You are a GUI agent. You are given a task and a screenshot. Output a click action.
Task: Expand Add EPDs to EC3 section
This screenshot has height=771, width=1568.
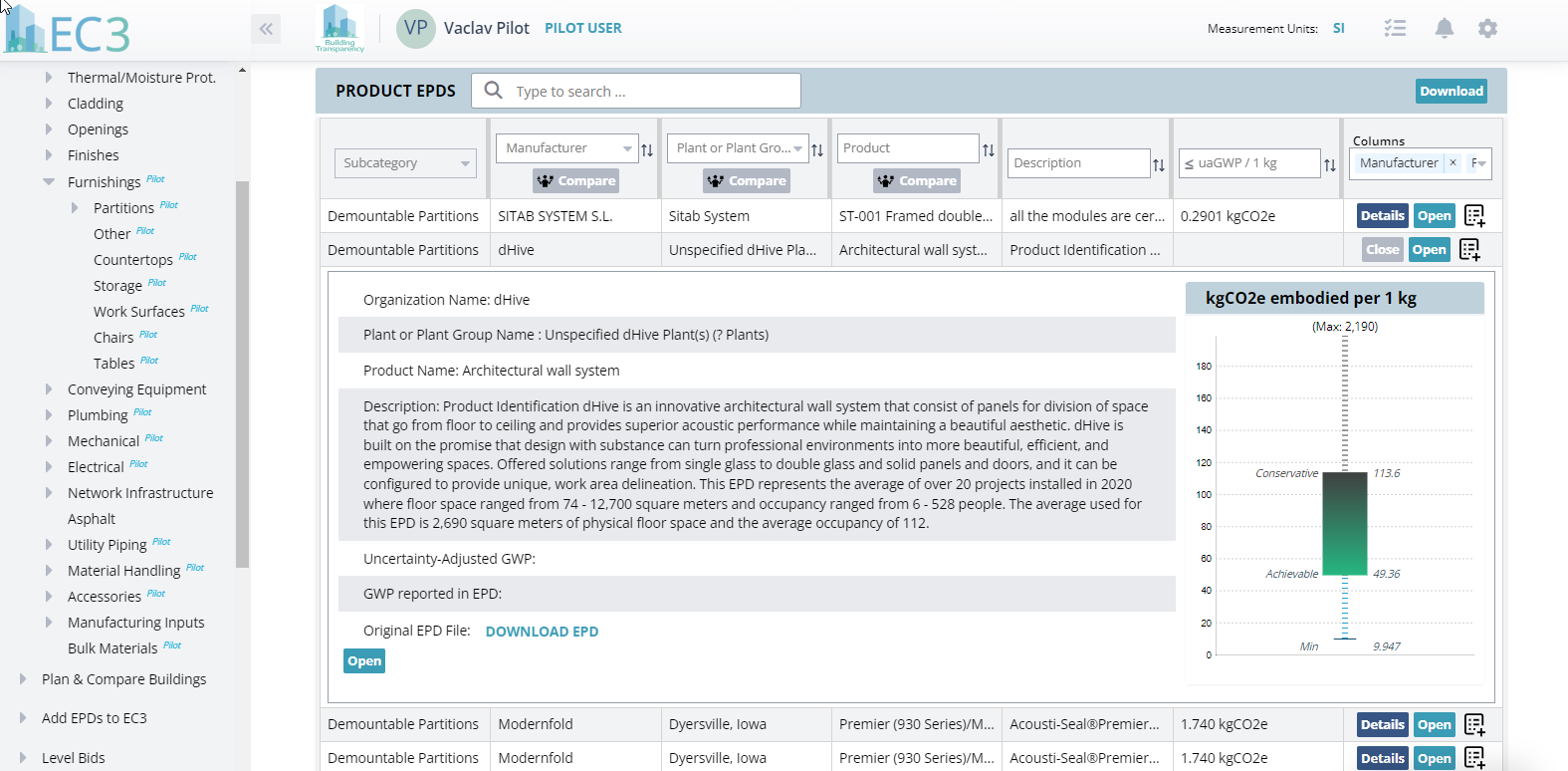click(x=23, y=717)
